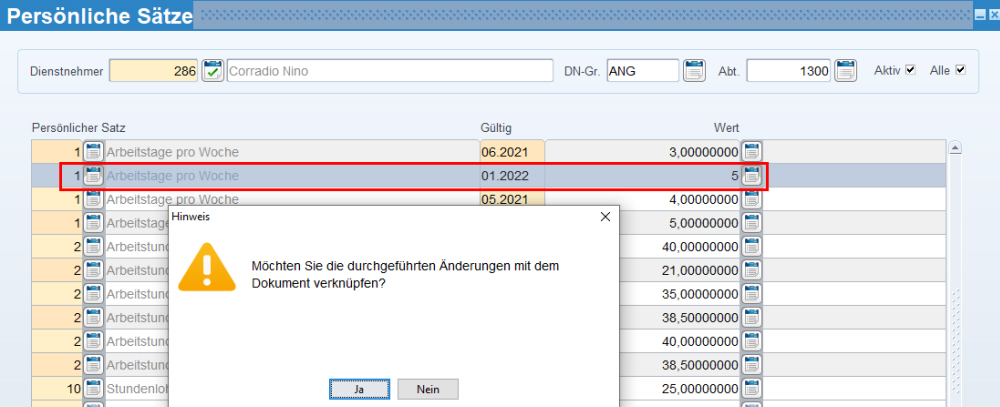
Task: Click the value icon beside 3,00000000
Action: [751, 152]
